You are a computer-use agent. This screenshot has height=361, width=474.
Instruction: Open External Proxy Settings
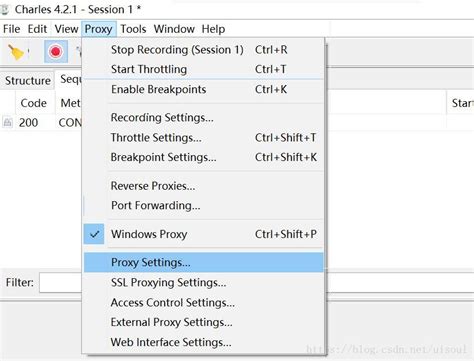click(204, 322)
